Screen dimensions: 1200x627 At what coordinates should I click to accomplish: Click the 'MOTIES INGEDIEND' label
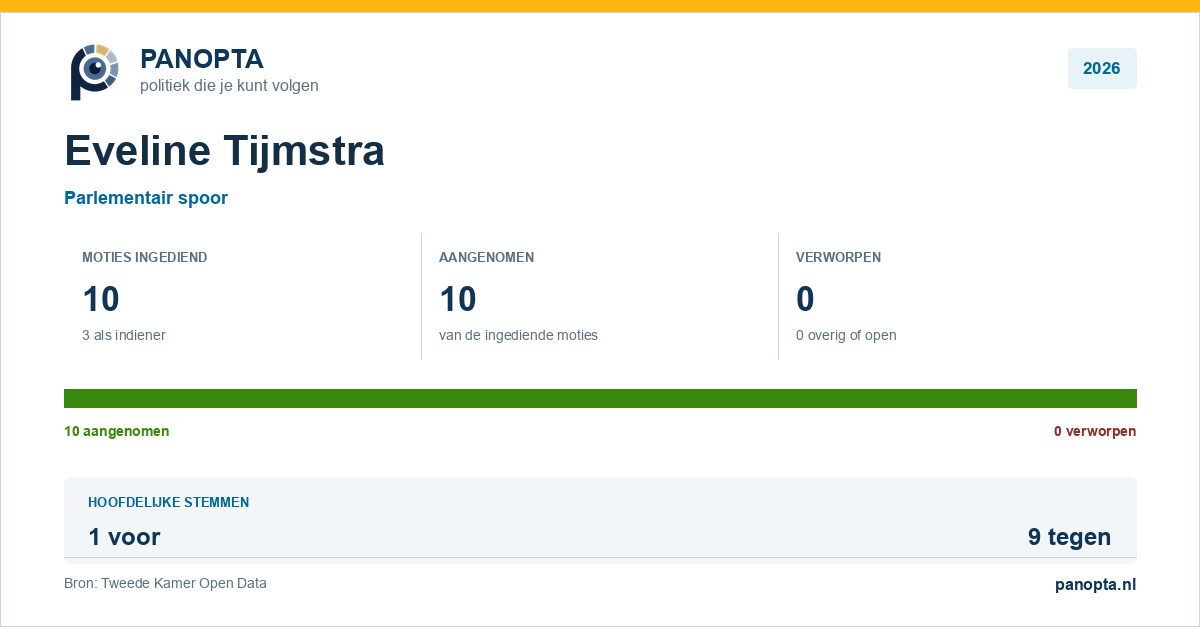point(145,257)
